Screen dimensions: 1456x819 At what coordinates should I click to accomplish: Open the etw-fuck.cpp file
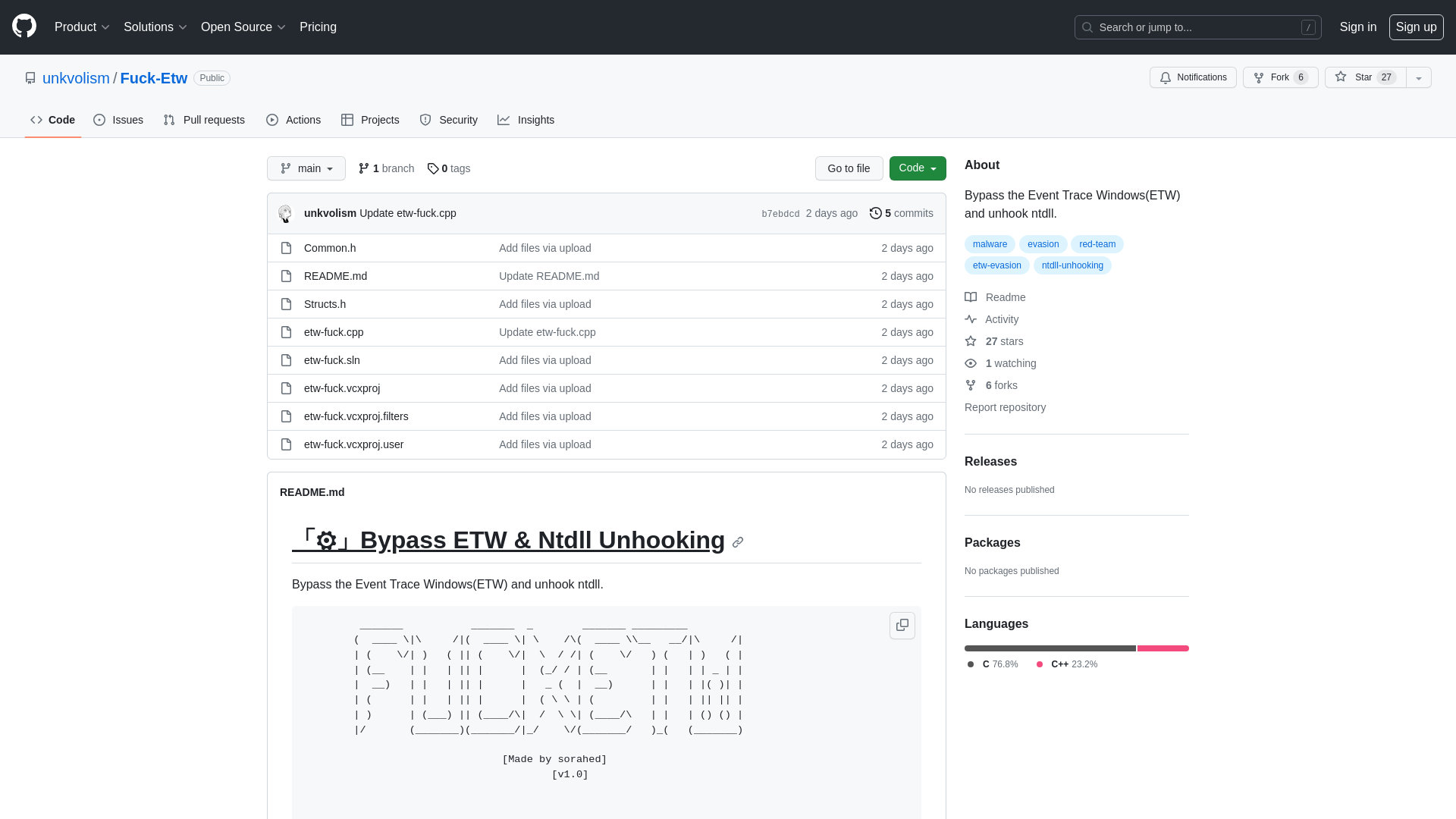click(334, 332)
